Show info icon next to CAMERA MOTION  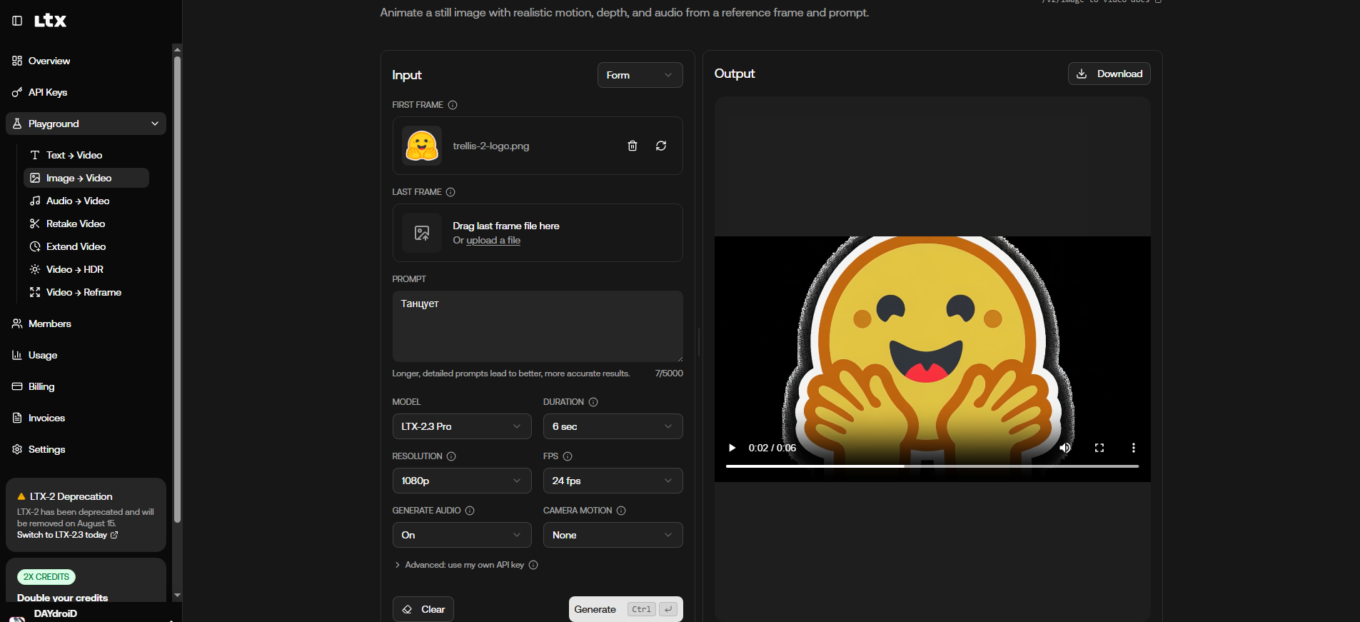coord(621,510)
